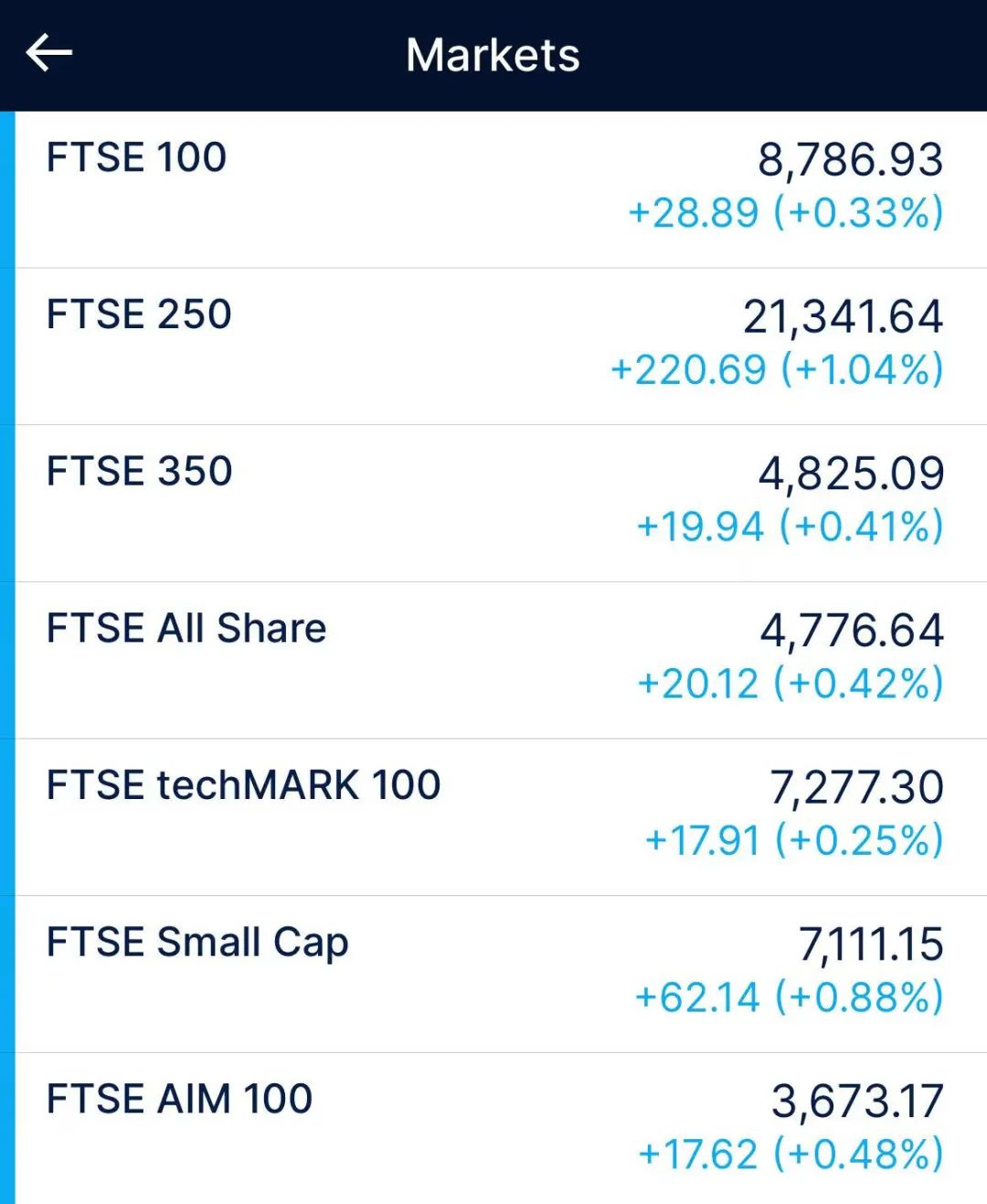Select the FTSE 350 label
987x1204 pixels.
click(x=139, y=472)
